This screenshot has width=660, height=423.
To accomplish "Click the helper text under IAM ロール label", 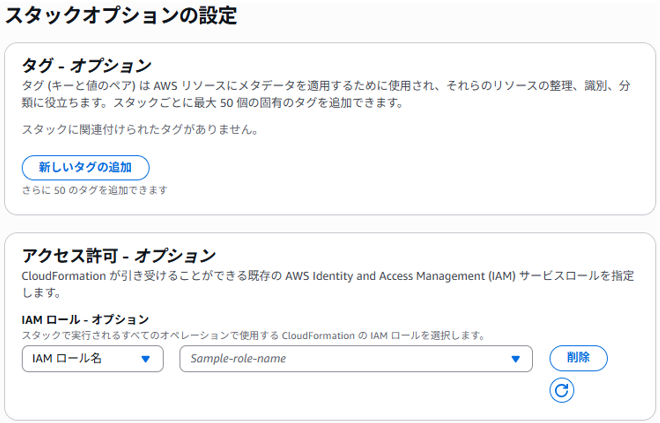I will point(253,335).
